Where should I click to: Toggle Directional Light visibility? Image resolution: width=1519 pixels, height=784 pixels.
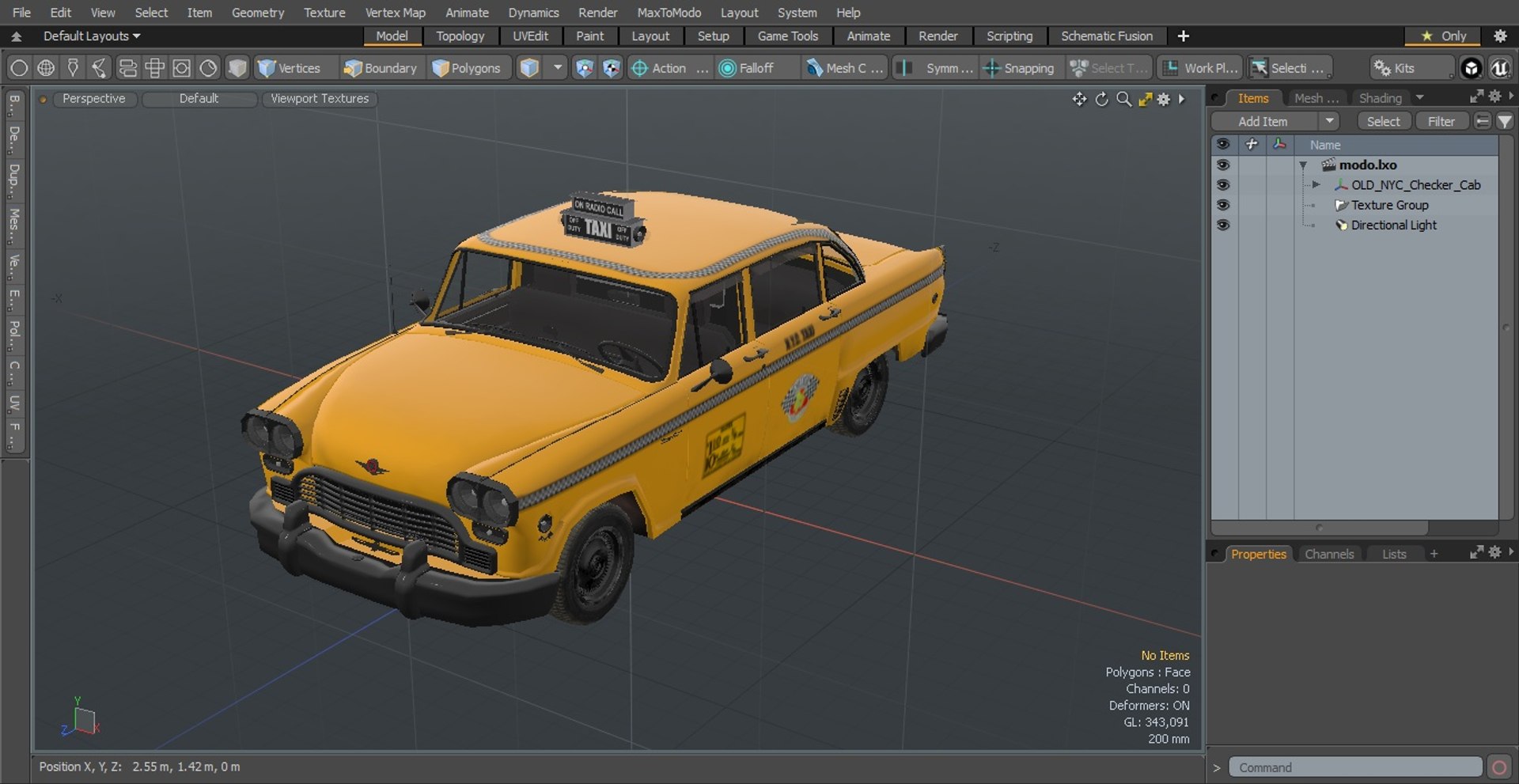click(1223, 225)
